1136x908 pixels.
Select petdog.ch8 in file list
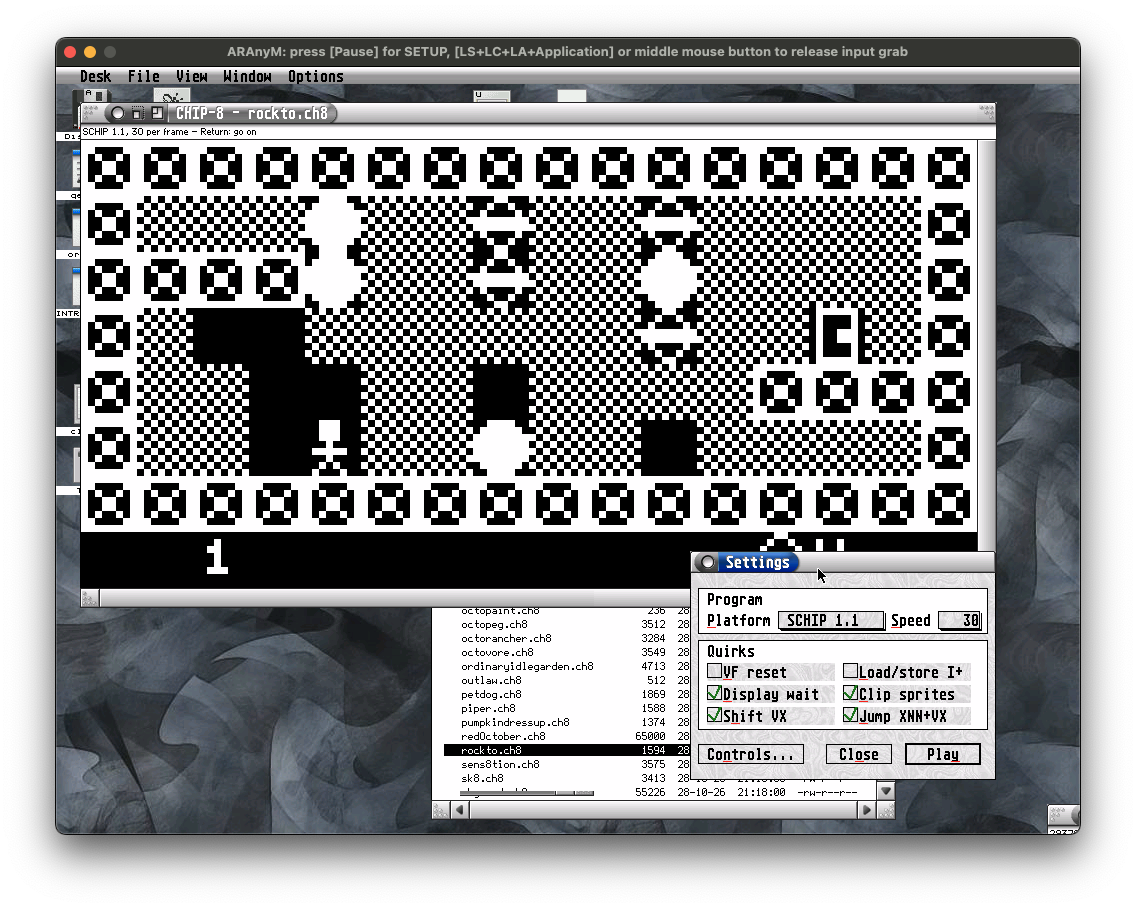(491, 694)
